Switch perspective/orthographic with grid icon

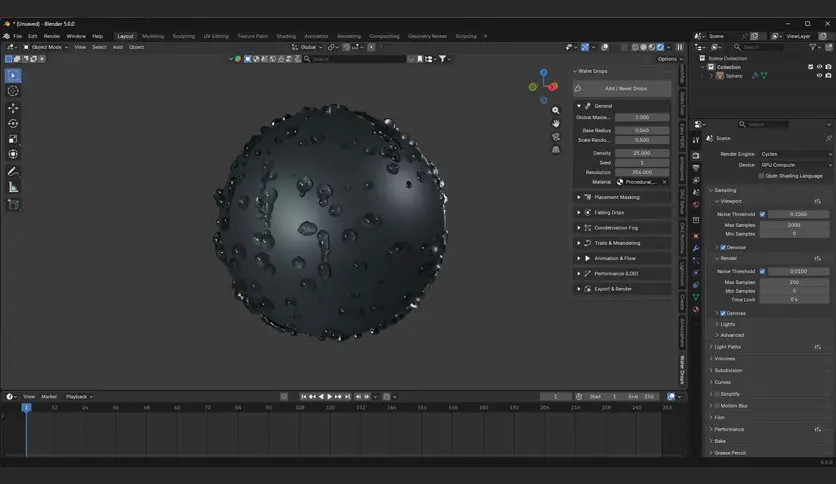pos(556,150)
